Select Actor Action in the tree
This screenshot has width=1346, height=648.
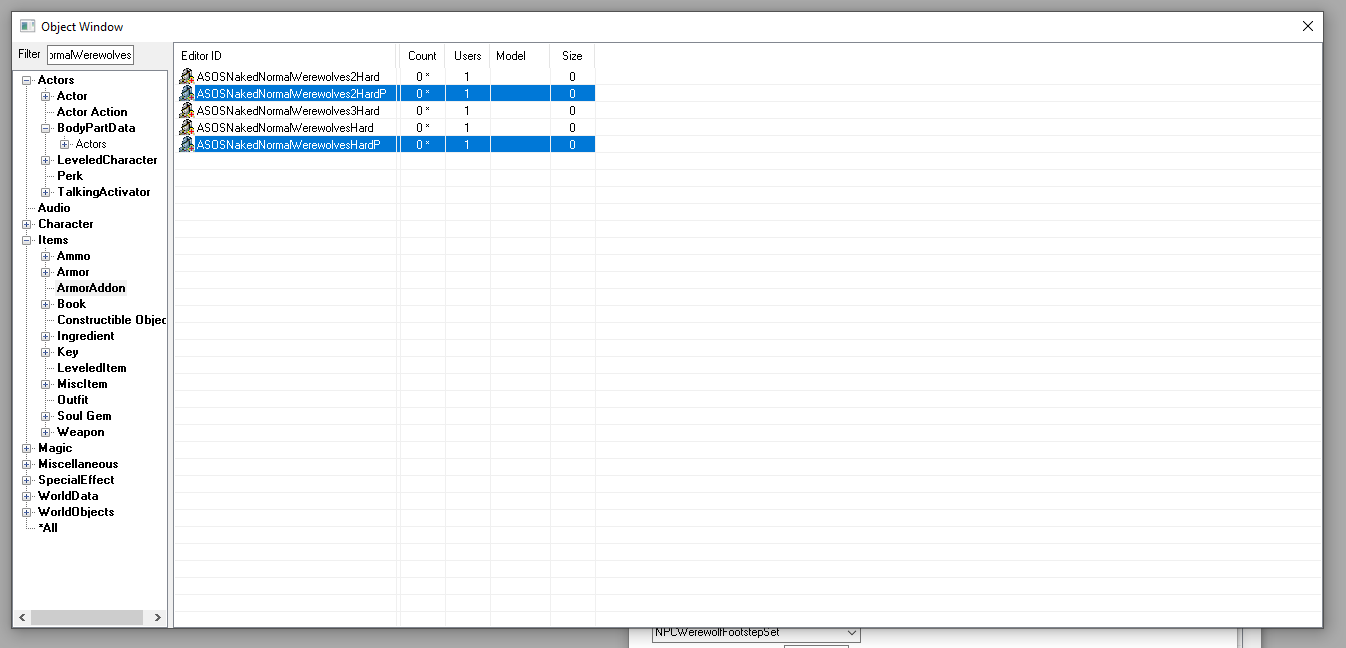tap(92, 112)
